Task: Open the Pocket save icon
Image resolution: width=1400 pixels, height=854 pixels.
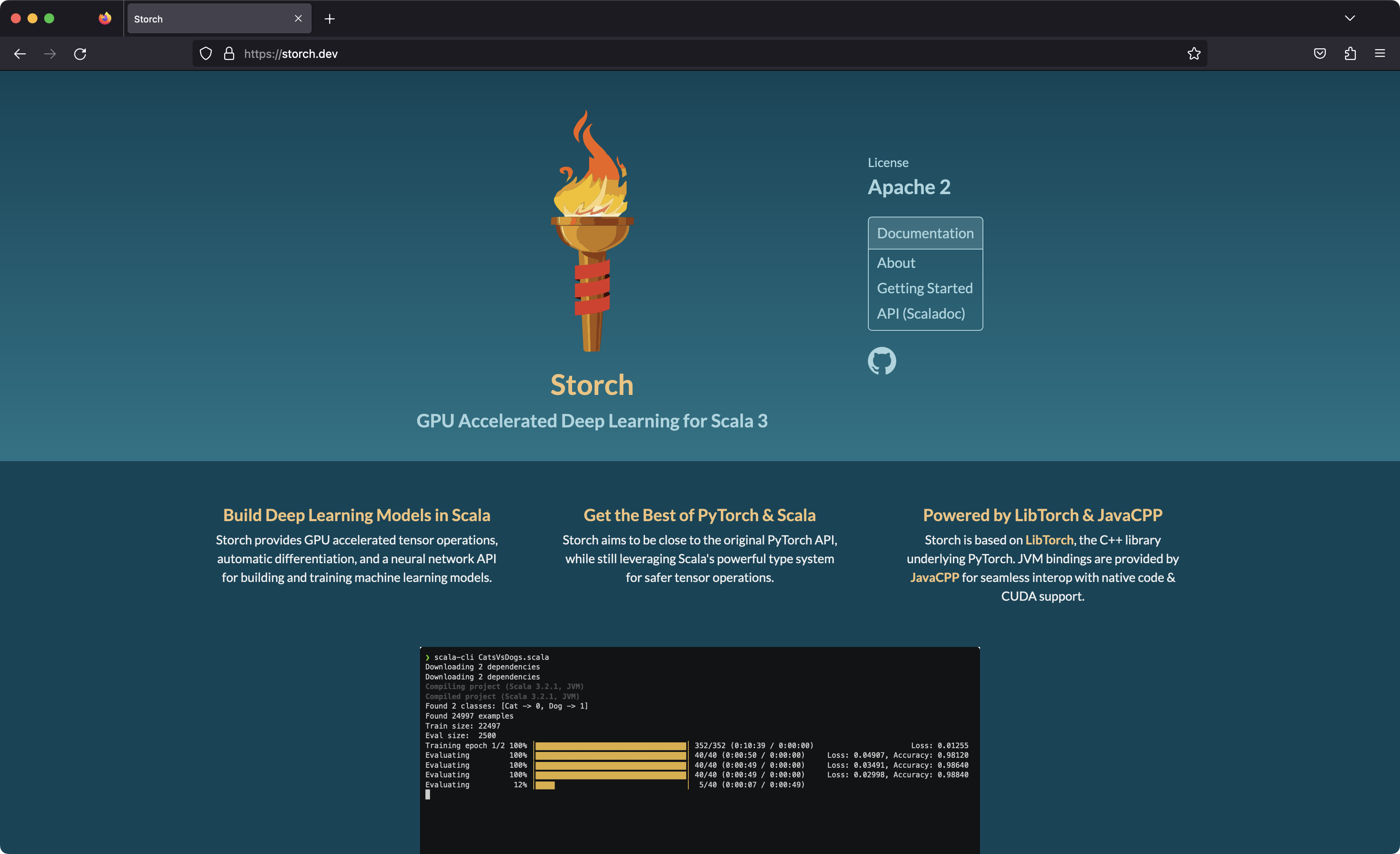Action: 1319,54
